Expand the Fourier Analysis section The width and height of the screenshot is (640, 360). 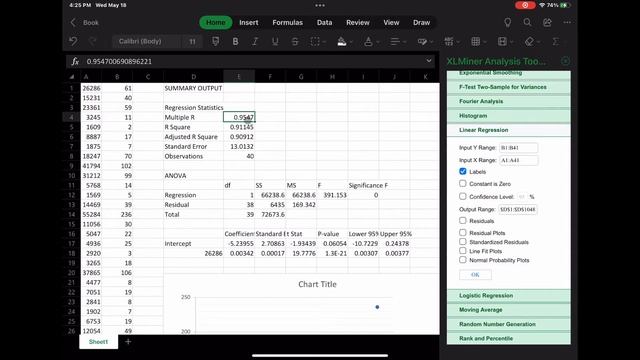click(509, 101)
